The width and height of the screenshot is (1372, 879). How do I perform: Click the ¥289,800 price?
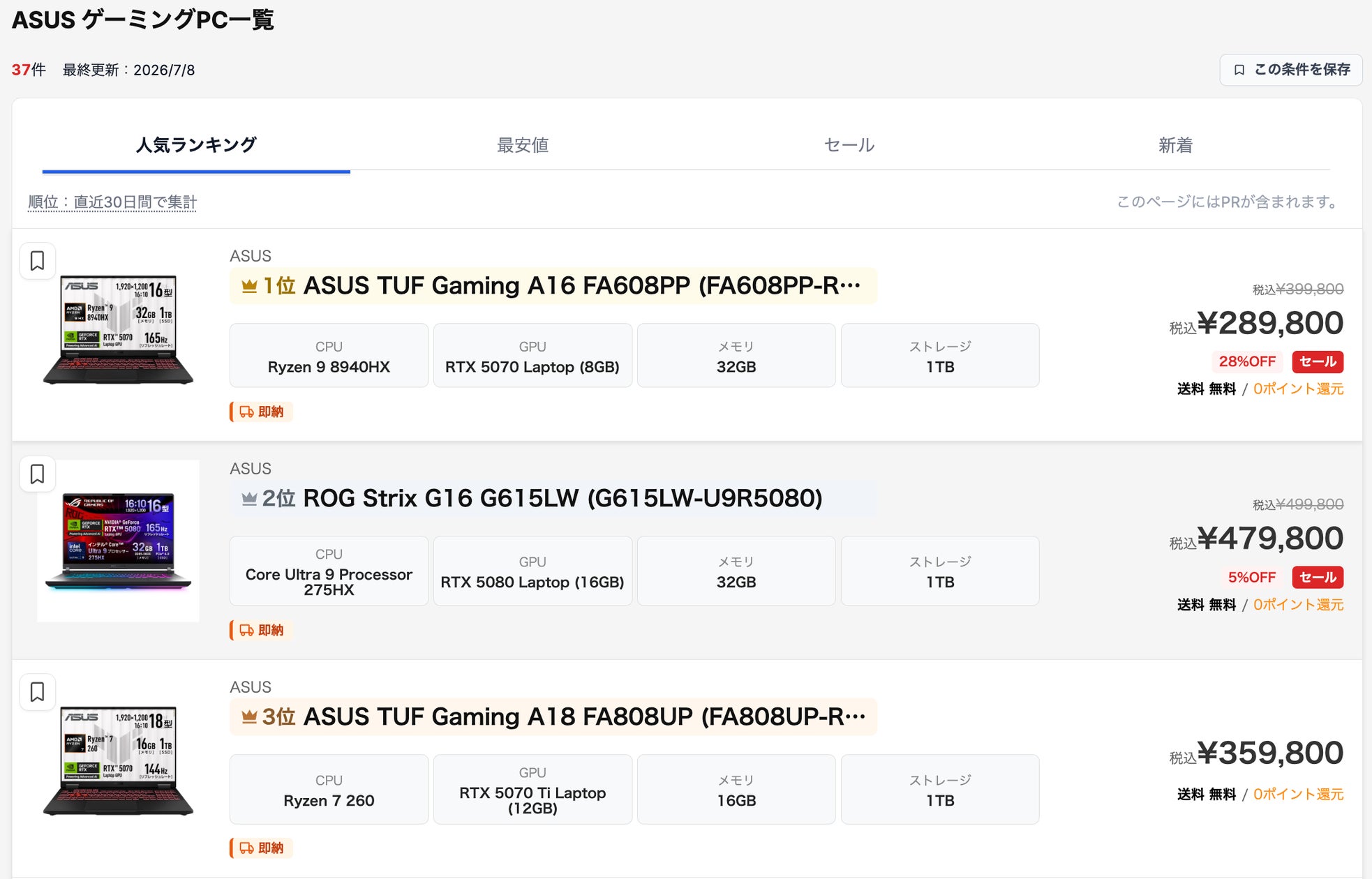(1270, 323)
